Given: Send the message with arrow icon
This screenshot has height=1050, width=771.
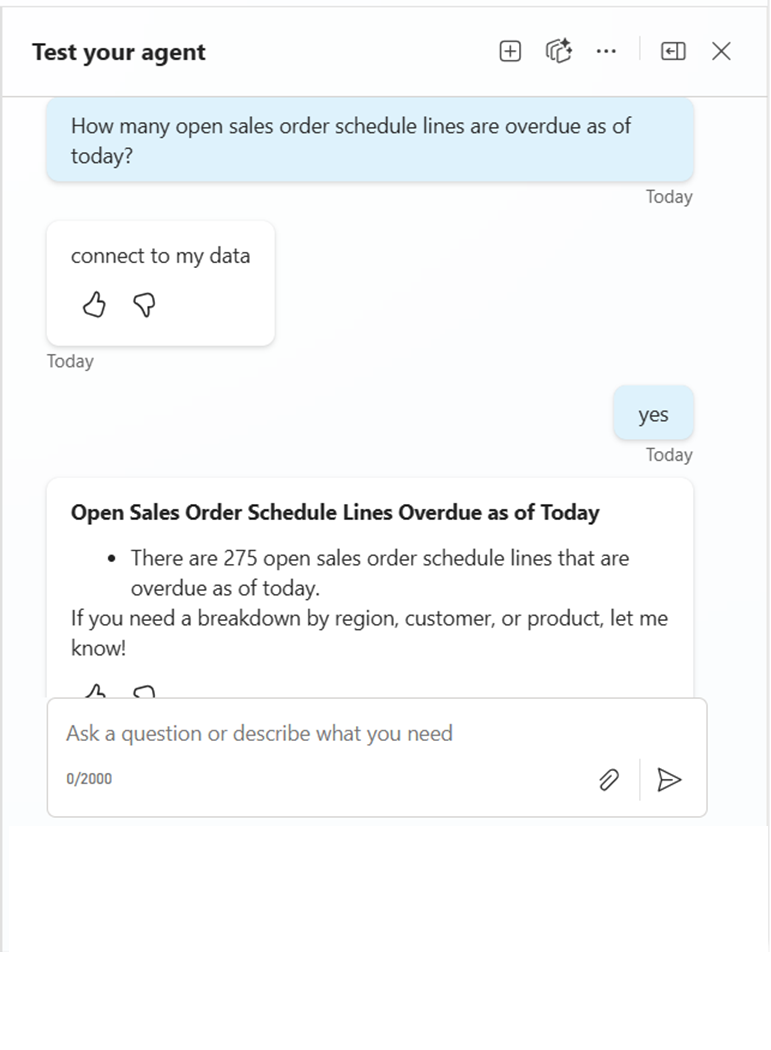Looking at the screenshot, I should 669,780.
